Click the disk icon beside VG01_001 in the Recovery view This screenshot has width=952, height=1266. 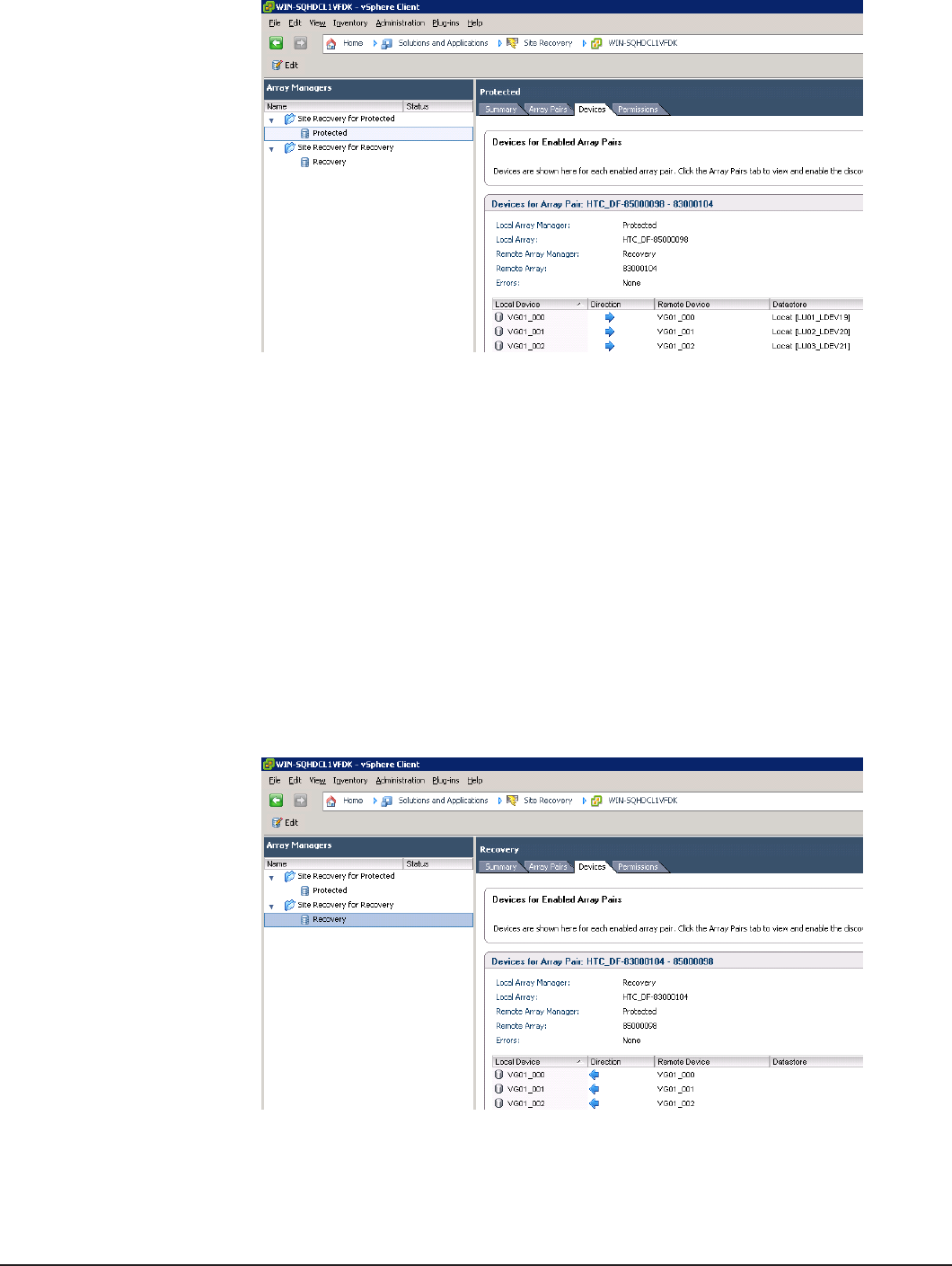[499, 1089]
